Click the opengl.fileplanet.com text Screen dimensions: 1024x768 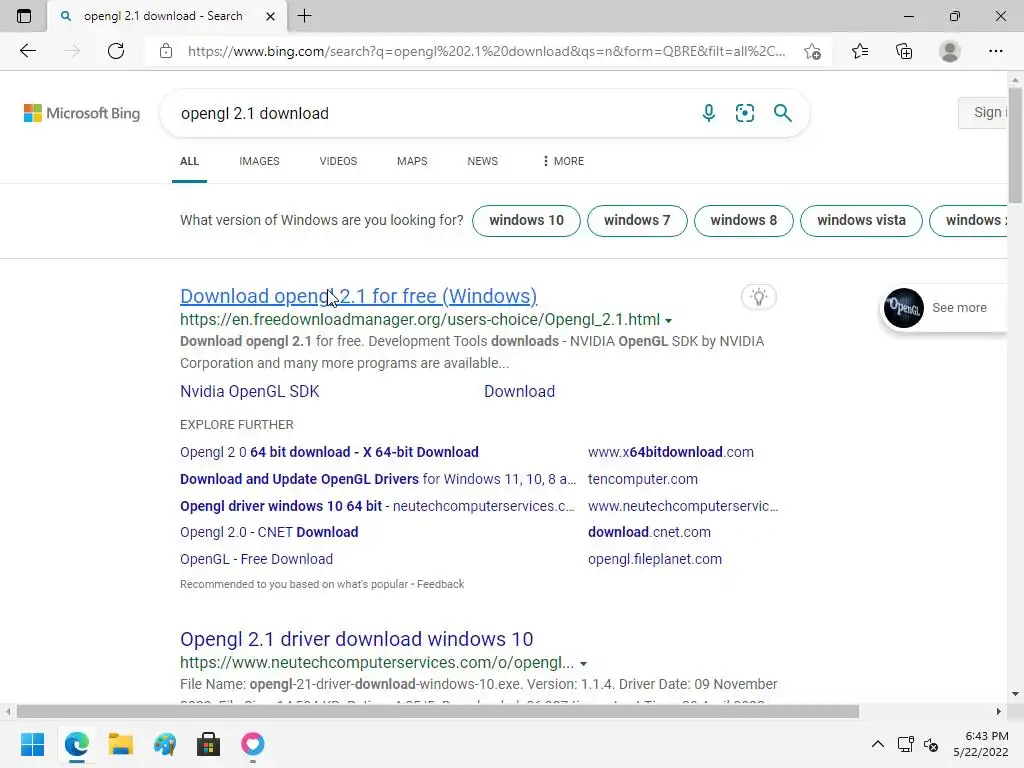click(x=655, y=559)
